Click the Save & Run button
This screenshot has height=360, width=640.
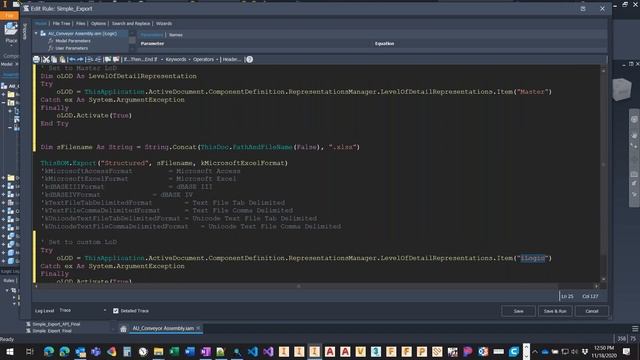(555, 311)
